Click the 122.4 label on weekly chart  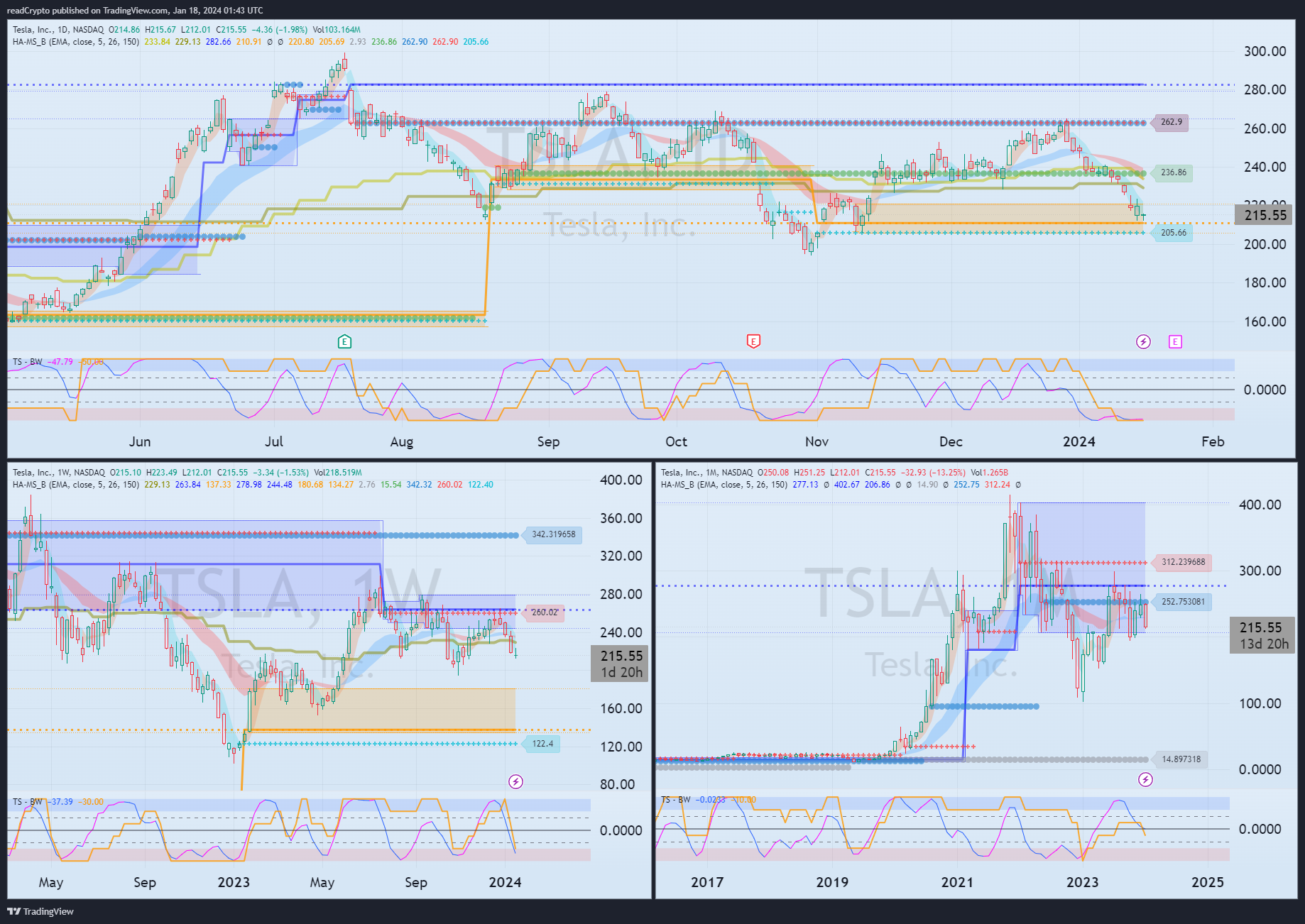(x=542, y=744)
